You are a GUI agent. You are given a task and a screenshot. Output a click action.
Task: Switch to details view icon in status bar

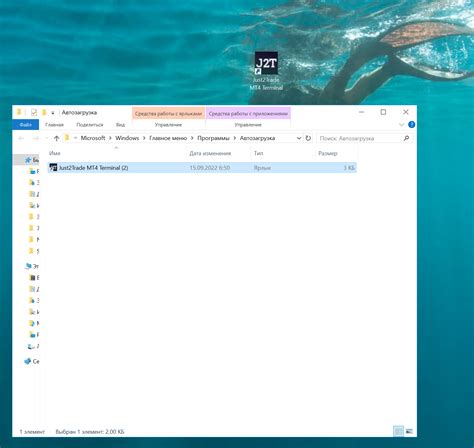click(x=398, y=431)
